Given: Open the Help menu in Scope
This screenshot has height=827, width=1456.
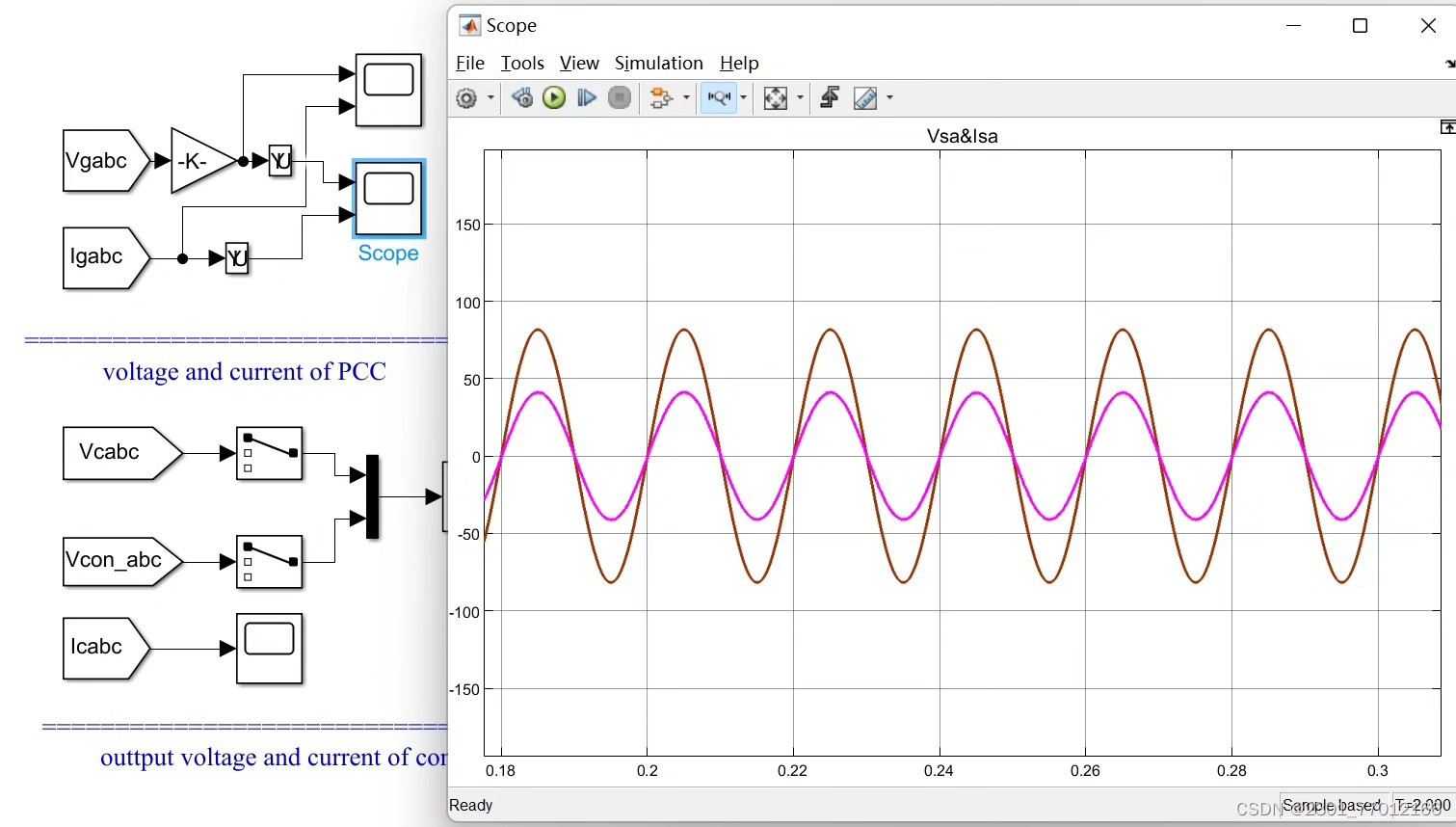Looking at the screenshot, I should coord(739,64).
